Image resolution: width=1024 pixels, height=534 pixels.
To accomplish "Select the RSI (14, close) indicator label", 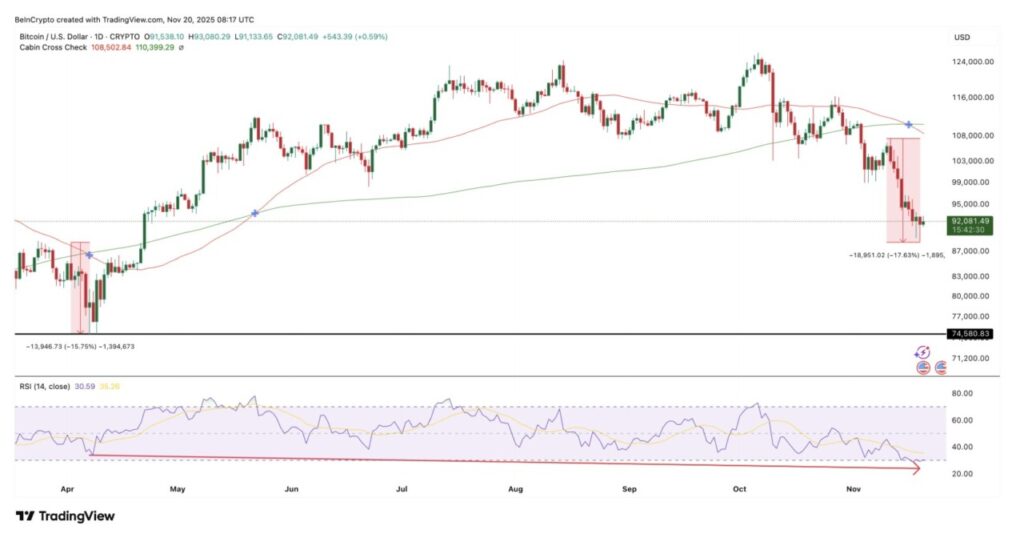I will tap(44, 387).
